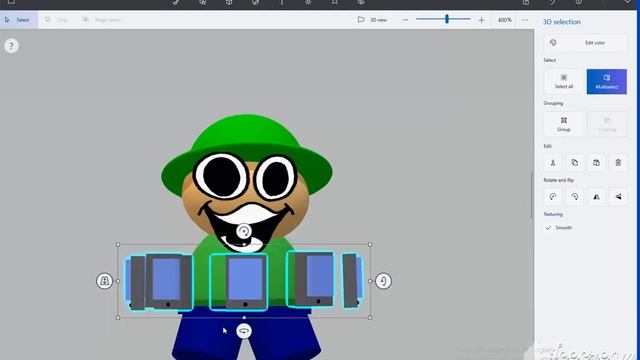640x360 pixels.
Task: Flip the selection horizontally
Action: point(596,197)
